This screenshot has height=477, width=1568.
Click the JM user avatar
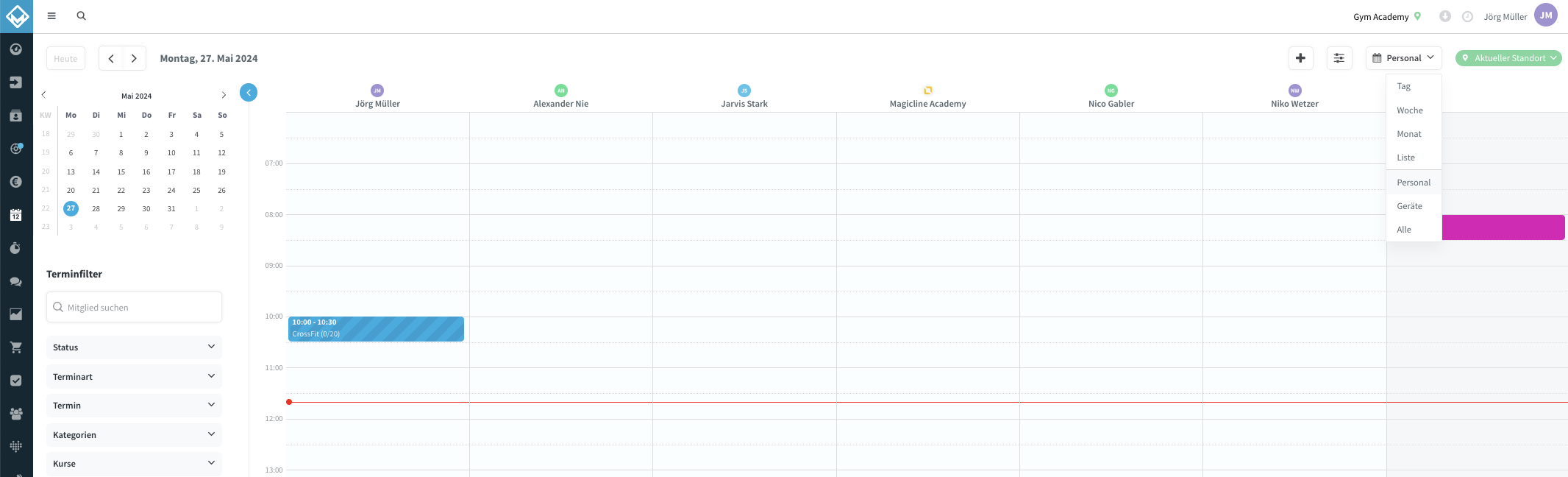click(1545, 15)
